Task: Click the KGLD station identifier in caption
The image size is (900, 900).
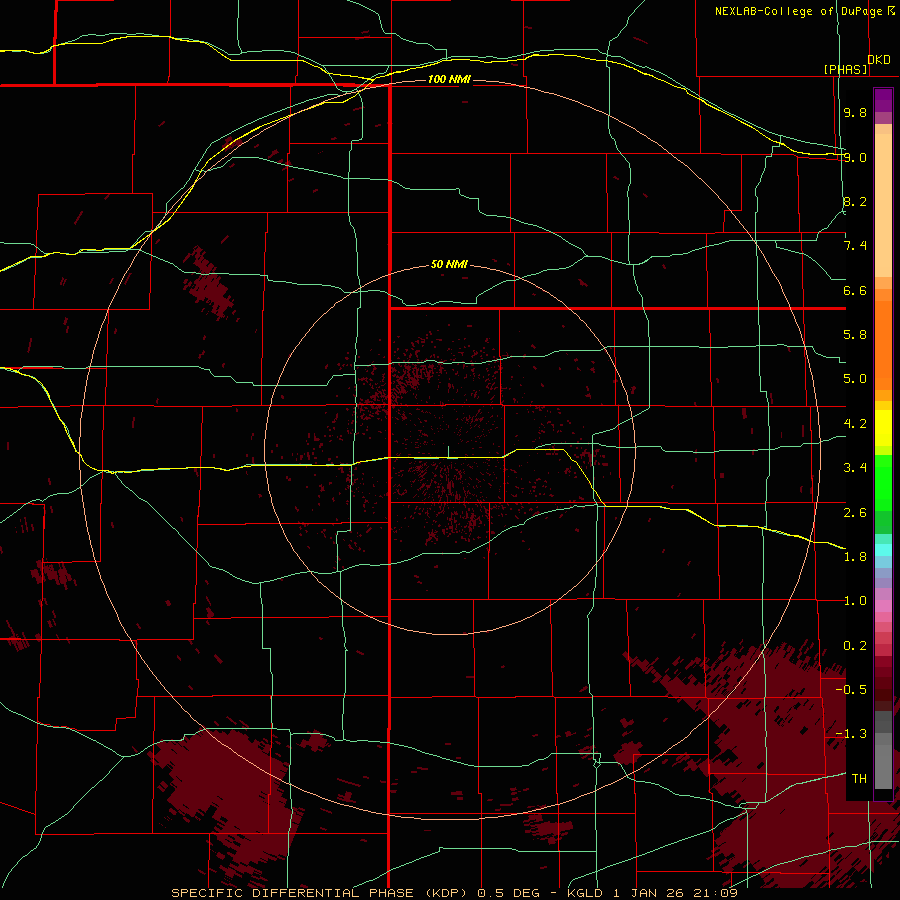Action: tap(587, 893)
